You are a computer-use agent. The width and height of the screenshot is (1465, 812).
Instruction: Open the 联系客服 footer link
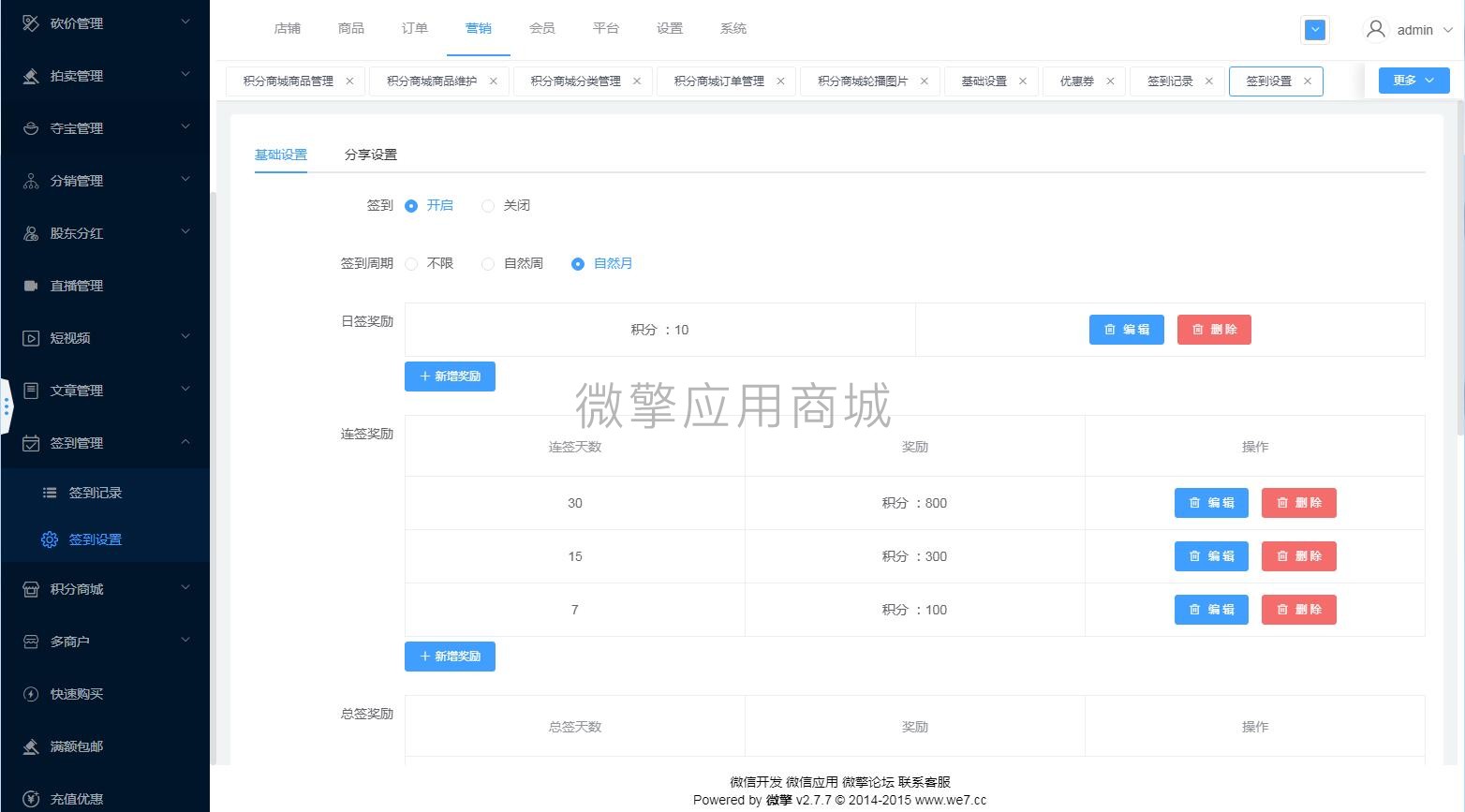click(925, 782)
